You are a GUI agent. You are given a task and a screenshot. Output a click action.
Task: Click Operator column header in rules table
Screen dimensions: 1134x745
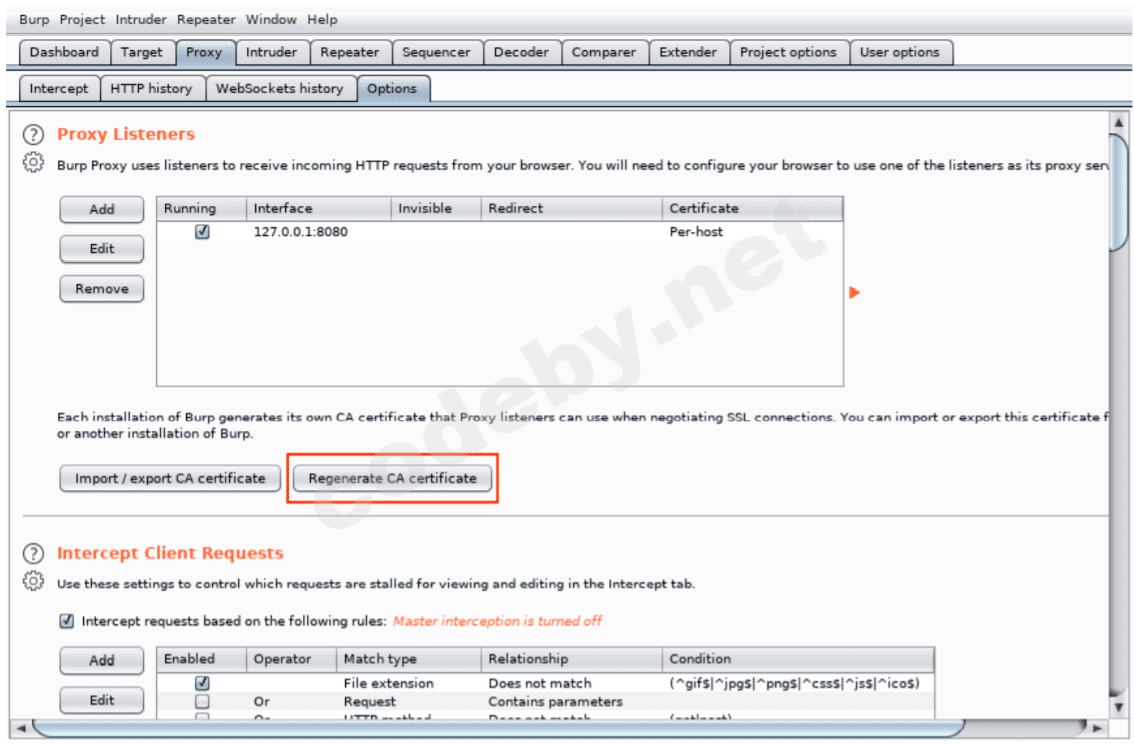(291, 659)
